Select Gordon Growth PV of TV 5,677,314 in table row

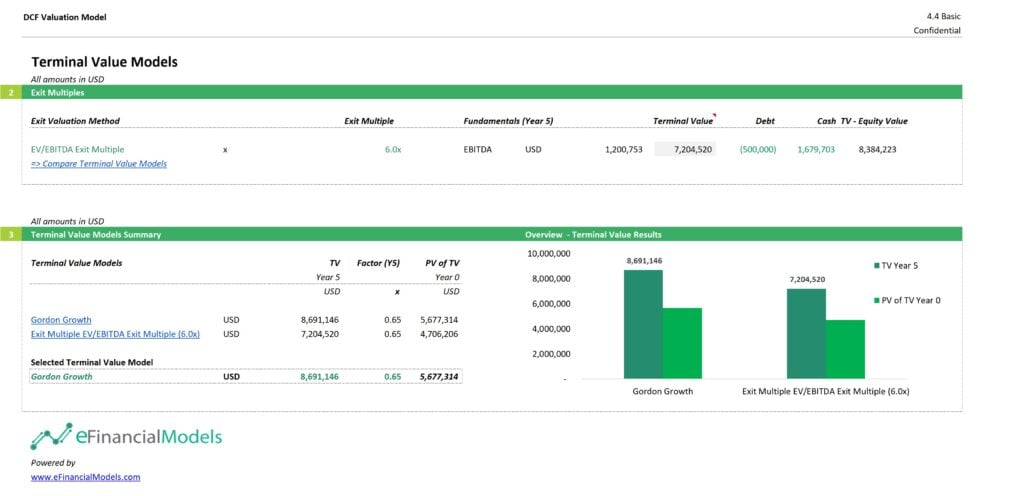[x=440, y=320]
